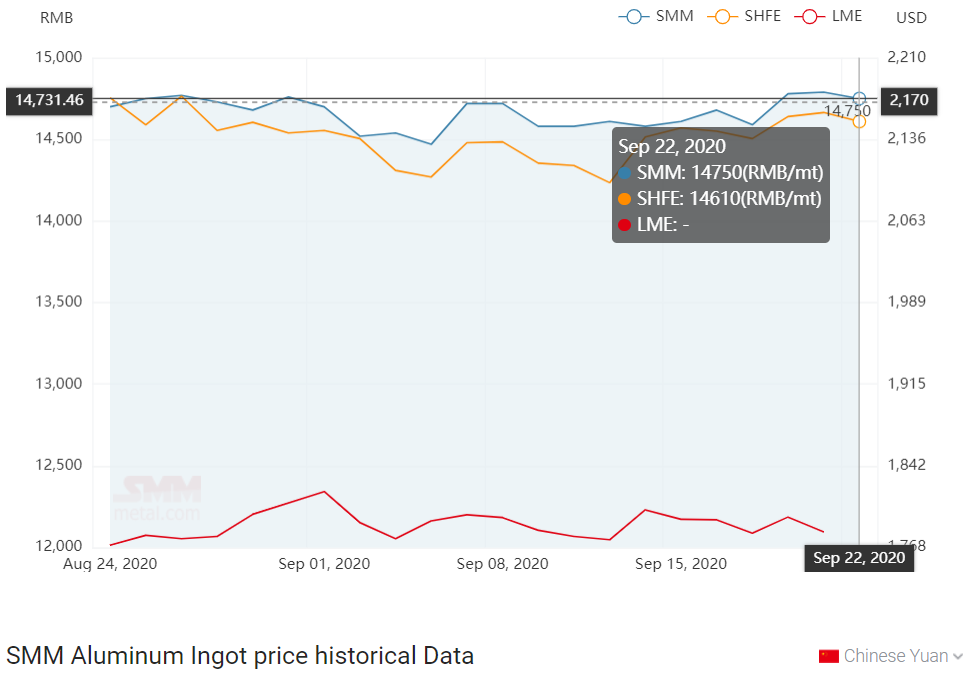Click the 14,731.46 RMB crosshair value label
The height and width of the screenshot is (678, 975).
(x=49, y=100)
